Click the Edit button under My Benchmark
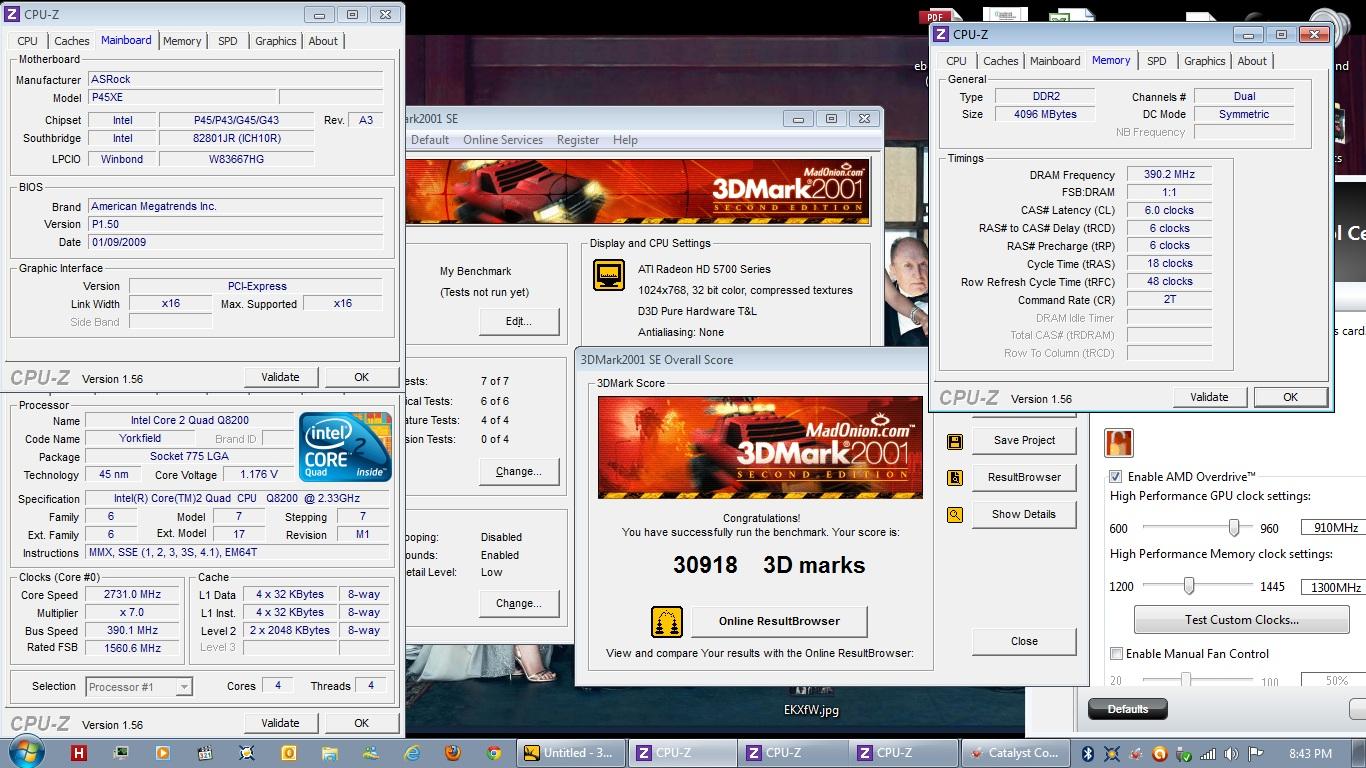The height and width of the screenshot is (768, 1366). pyautogui.click(x=518, y=321)
